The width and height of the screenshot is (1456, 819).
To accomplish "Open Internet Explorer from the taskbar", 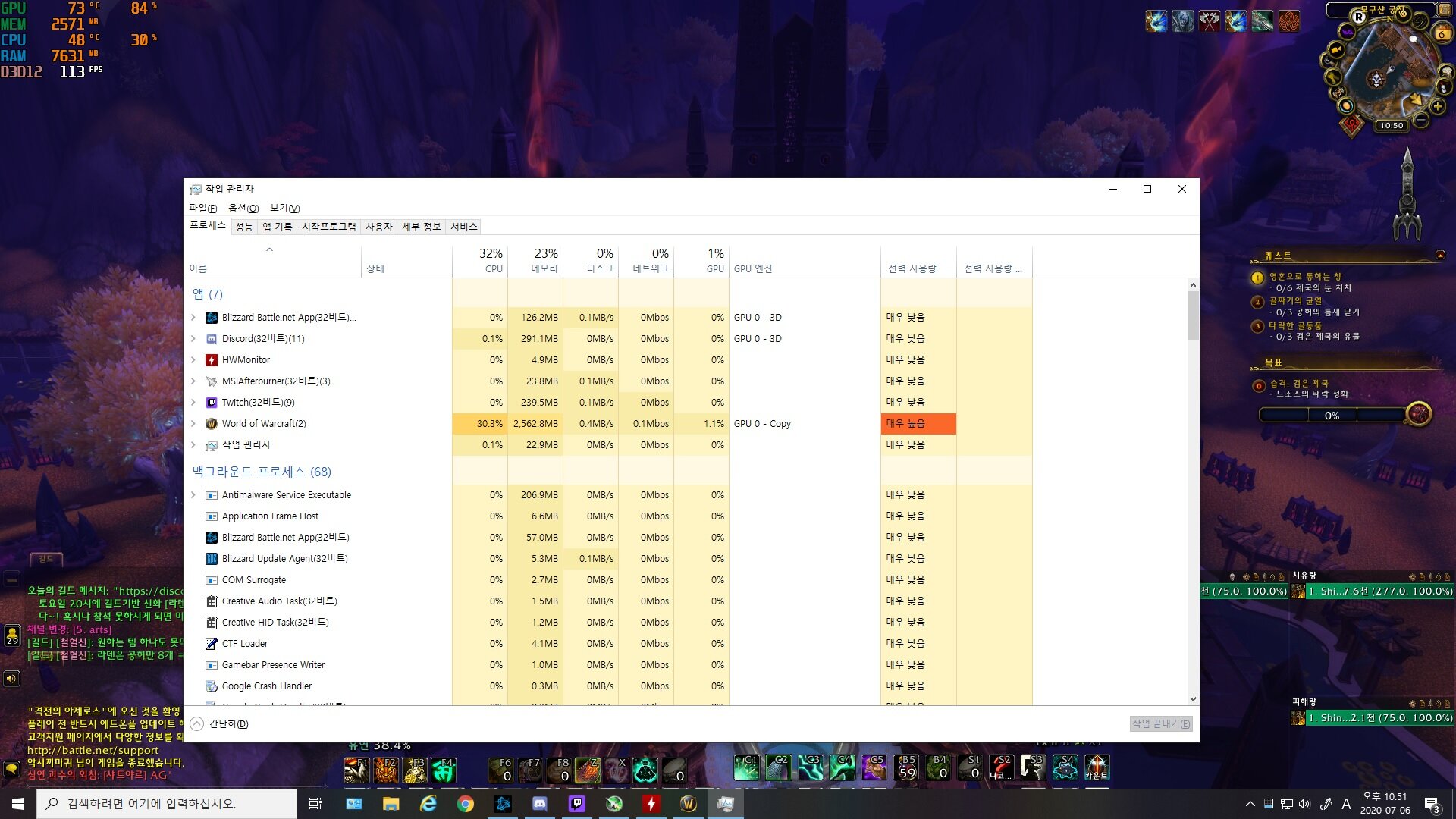I will (428, 804).
